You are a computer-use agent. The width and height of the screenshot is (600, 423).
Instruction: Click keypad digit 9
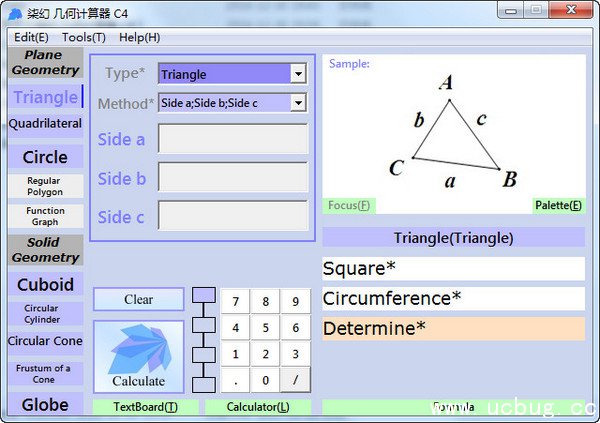point(295,302)
